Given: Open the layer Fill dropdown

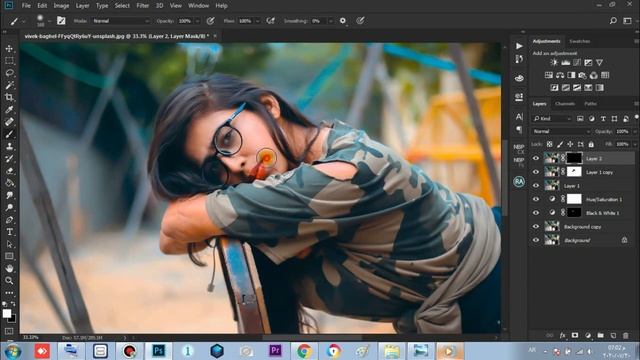Looking at the screenshot, I should pyautogui.click(x=634, y=144).
